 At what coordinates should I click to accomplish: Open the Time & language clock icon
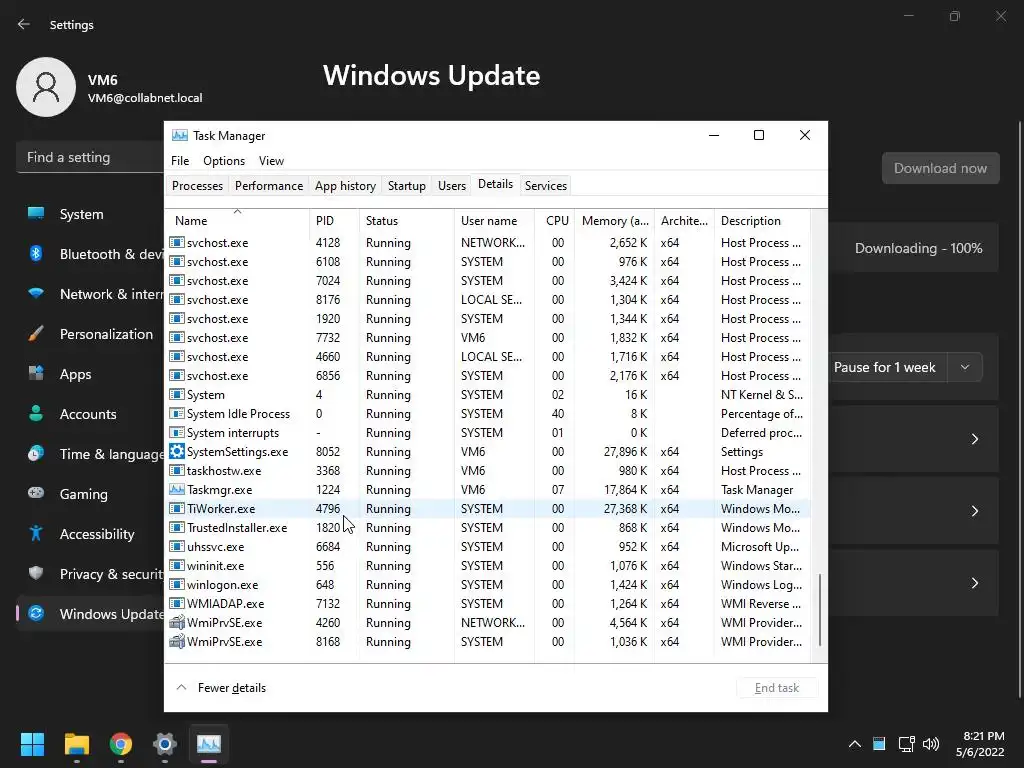36,453
